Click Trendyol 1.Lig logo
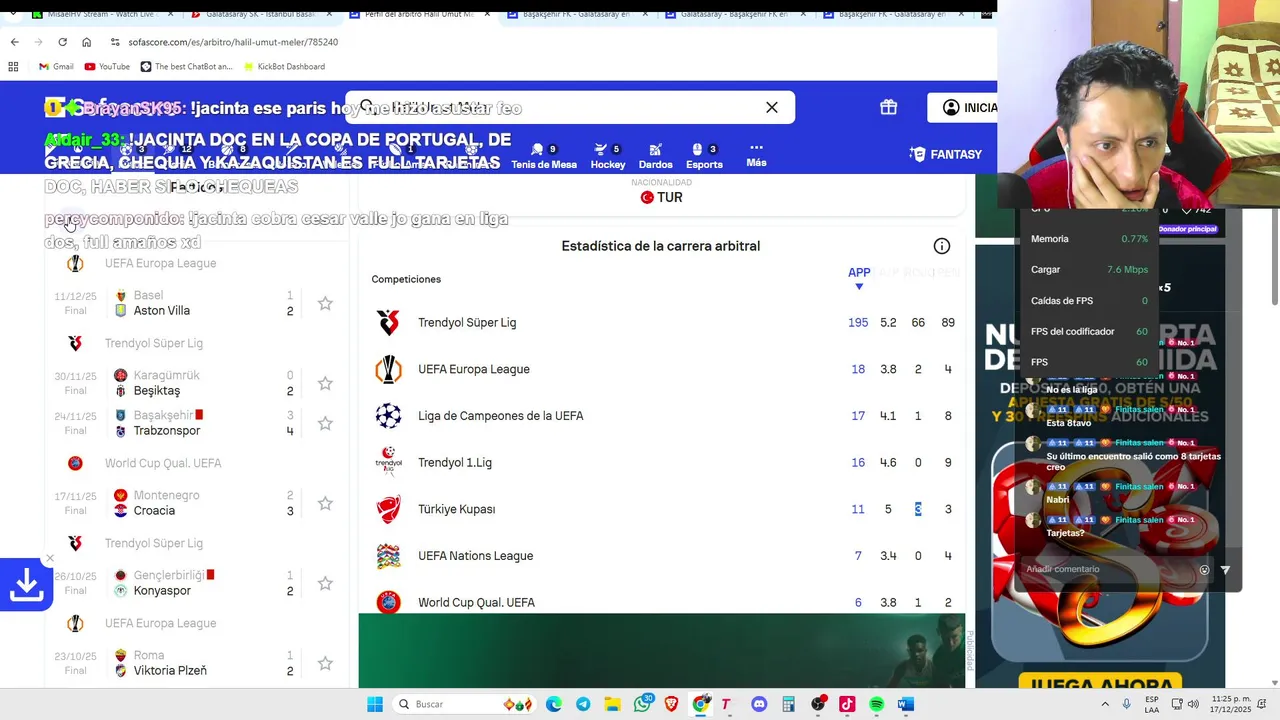The height and width of the screenshot is (720, 1280). pos(388,462)
